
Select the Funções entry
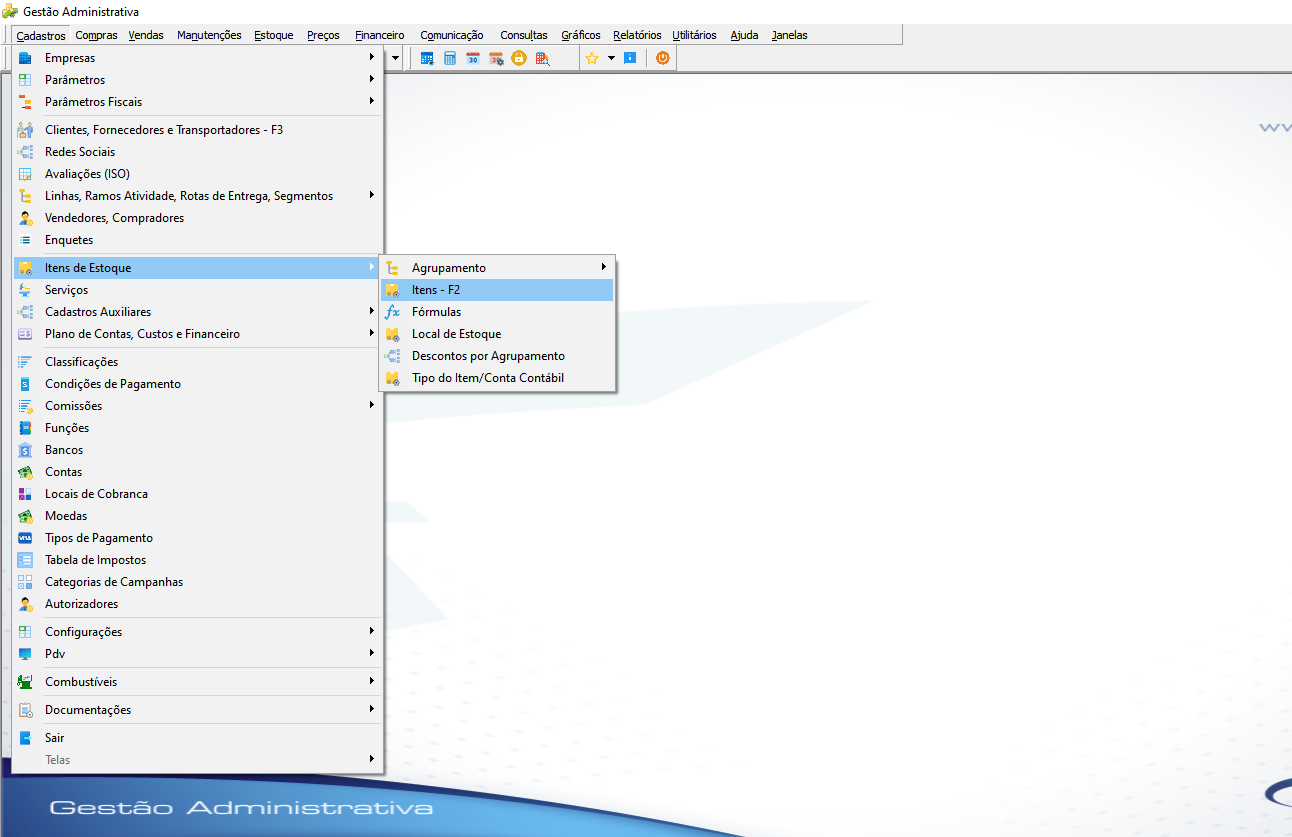198,428
